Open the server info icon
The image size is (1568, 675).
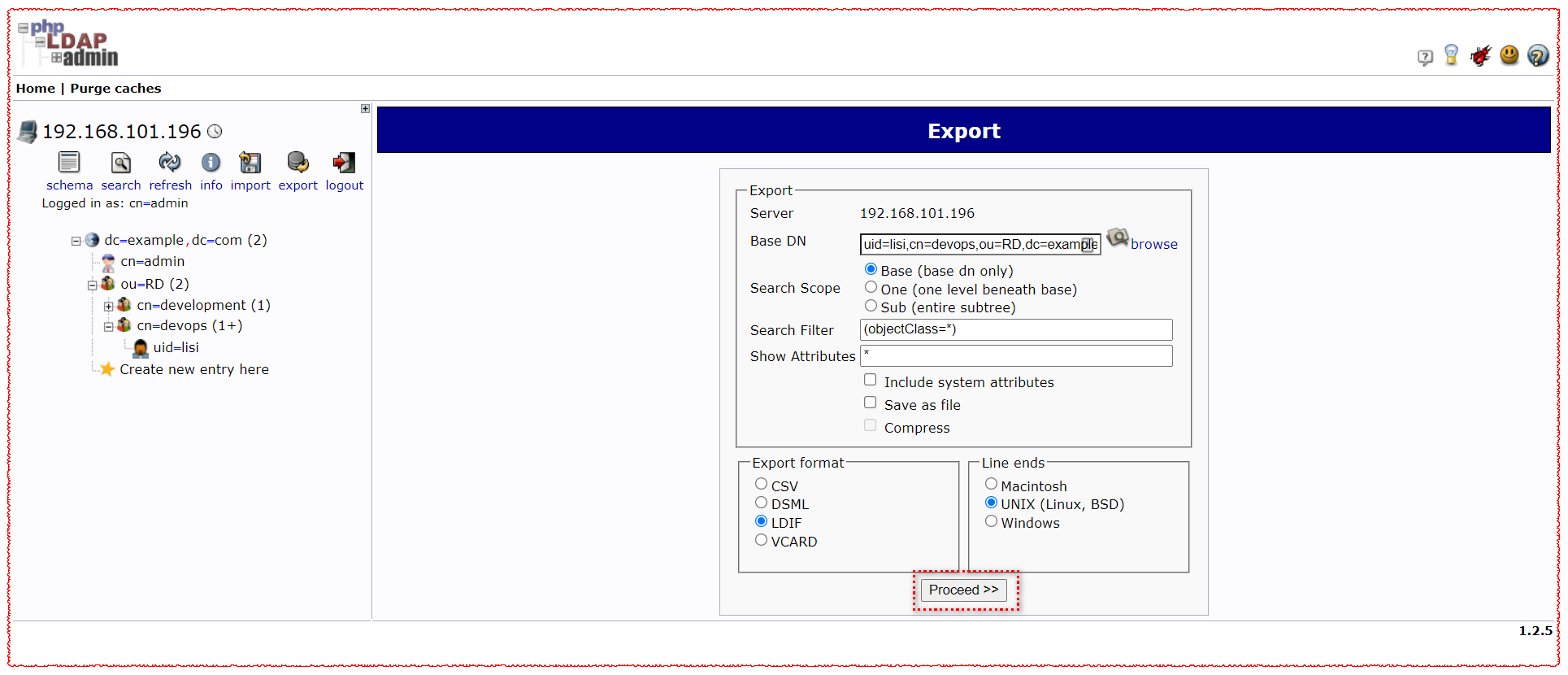pos(211,163)
